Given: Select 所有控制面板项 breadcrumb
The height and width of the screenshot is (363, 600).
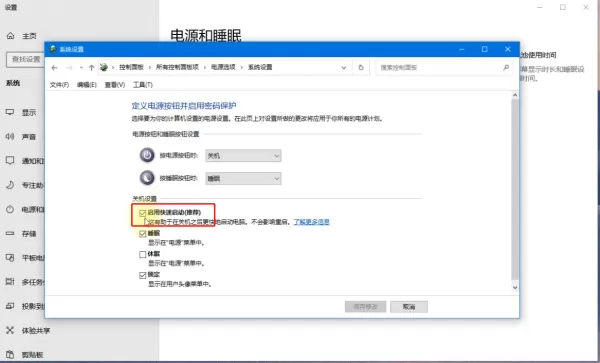Looking at the screenshot, I should 177,67.
